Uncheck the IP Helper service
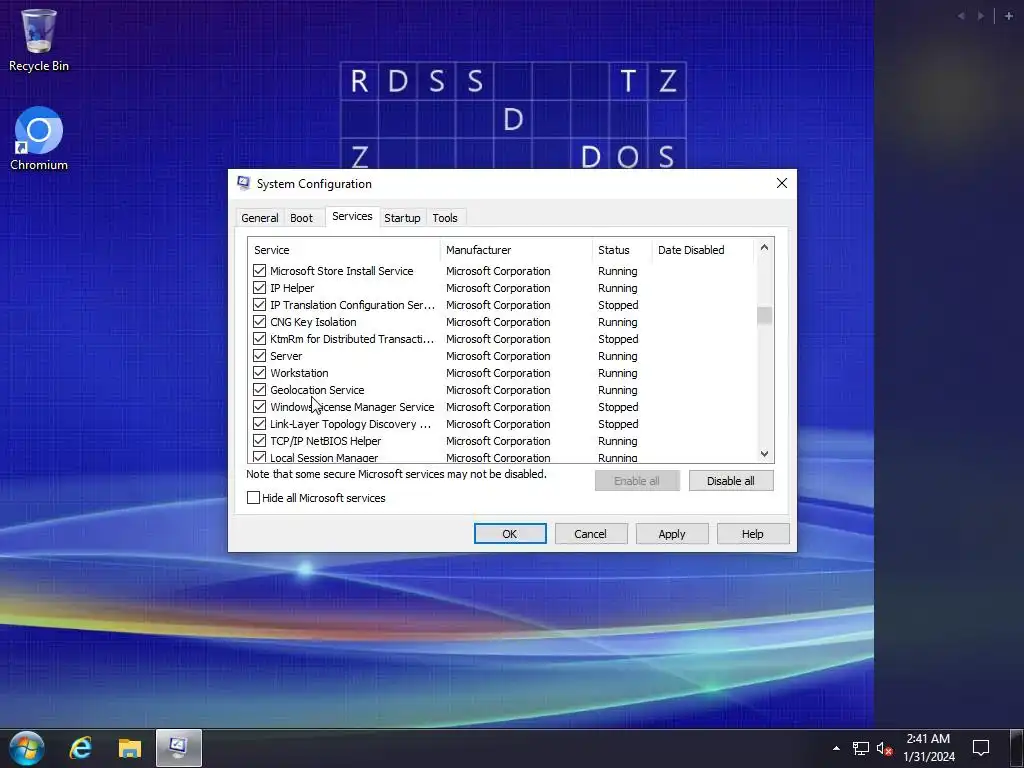Viewport: 1024px width, 768px height. (259, 287)
